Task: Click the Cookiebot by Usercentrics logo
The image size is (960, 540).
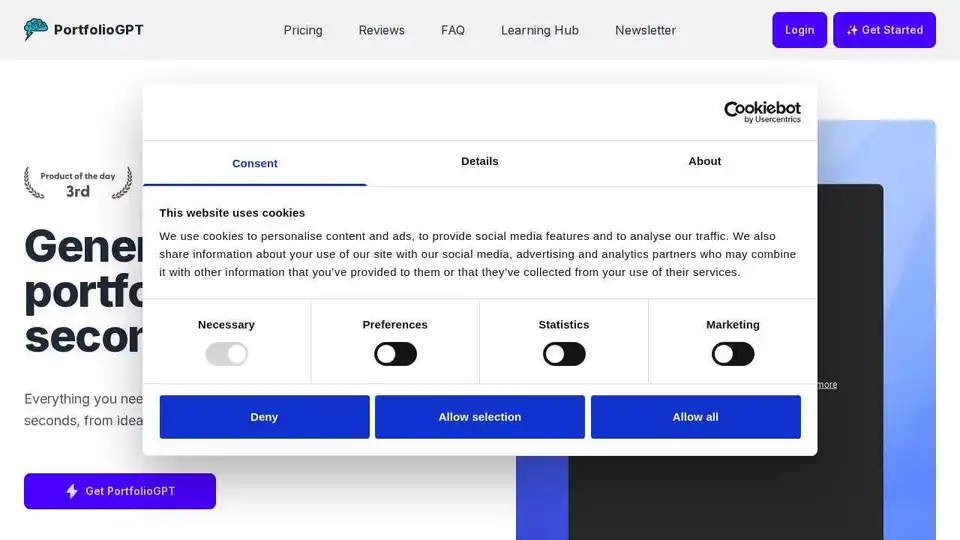Action: click(x=762, y=112)
